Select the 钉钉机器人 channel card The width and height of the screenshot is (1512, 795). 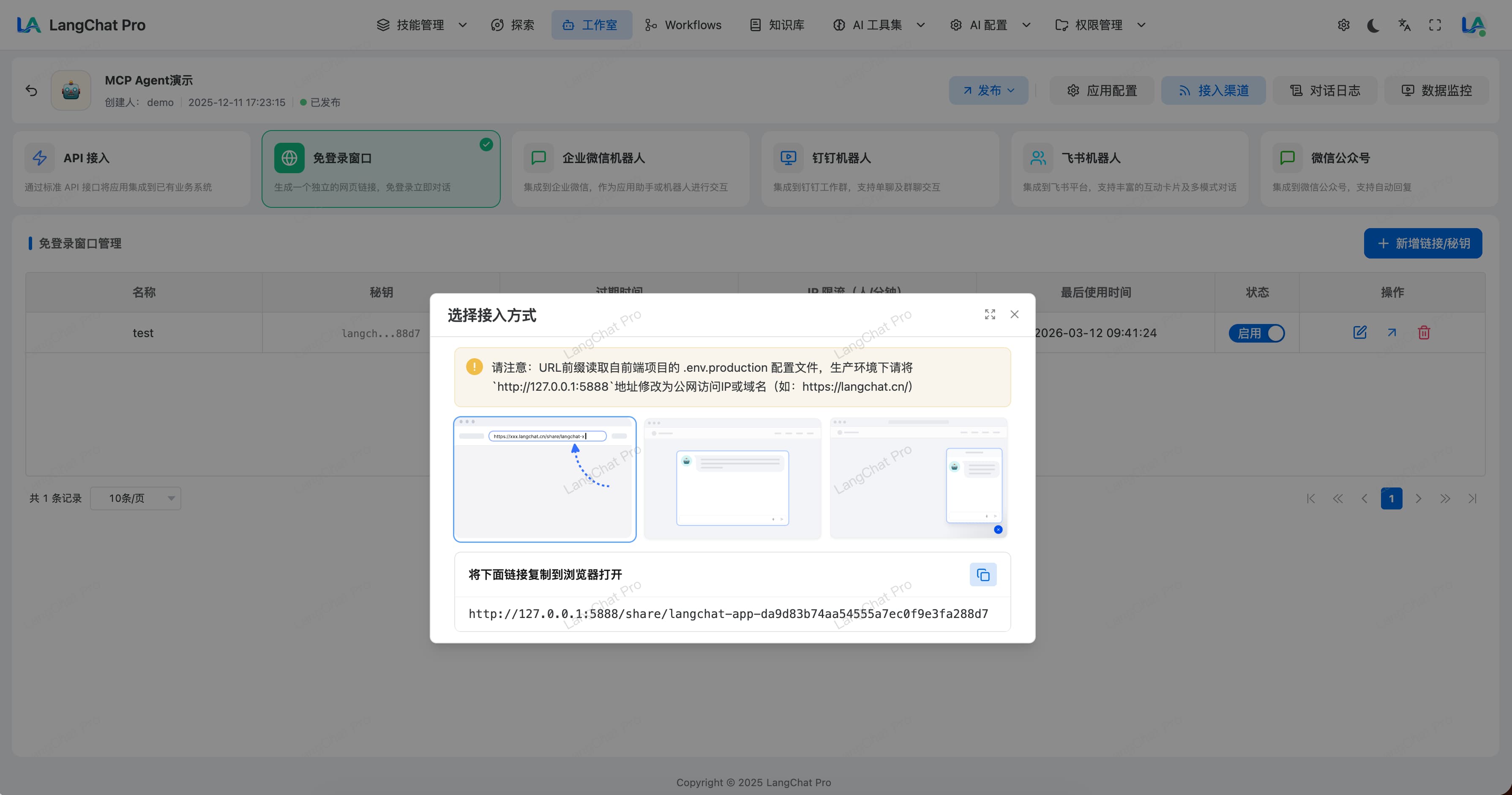[x=879, y=169]
